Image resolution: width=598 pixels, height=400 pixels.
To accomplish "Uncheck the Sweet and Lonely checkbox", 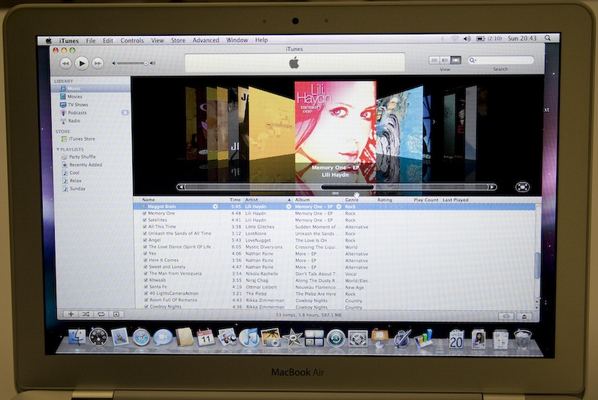I will pyautogui.click(x=145, y=267).
